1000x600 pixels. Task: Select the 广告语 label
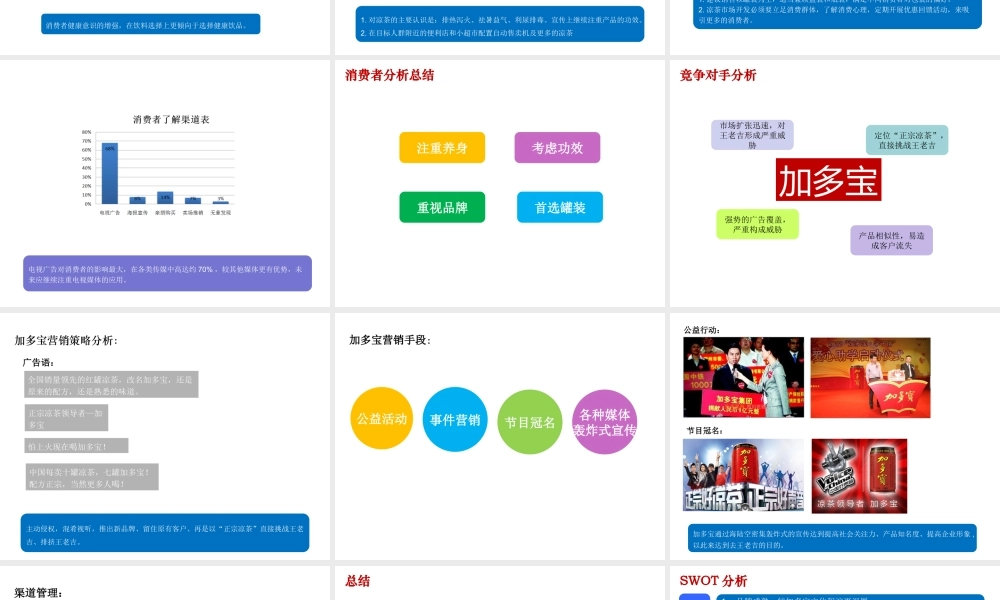coord(39,362)
